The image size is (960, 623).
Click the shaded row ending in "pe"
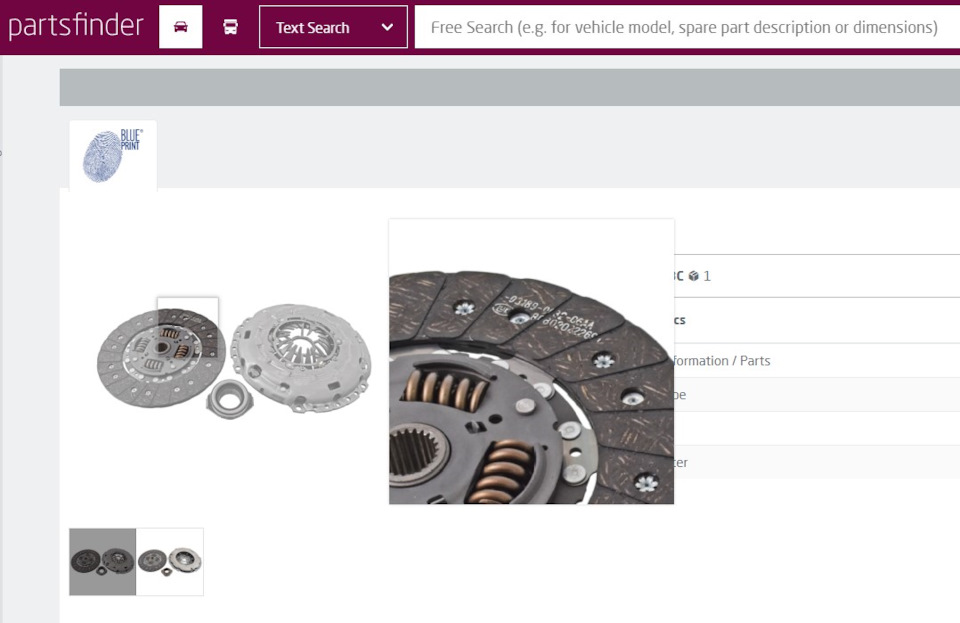click(x=800, y=394)
